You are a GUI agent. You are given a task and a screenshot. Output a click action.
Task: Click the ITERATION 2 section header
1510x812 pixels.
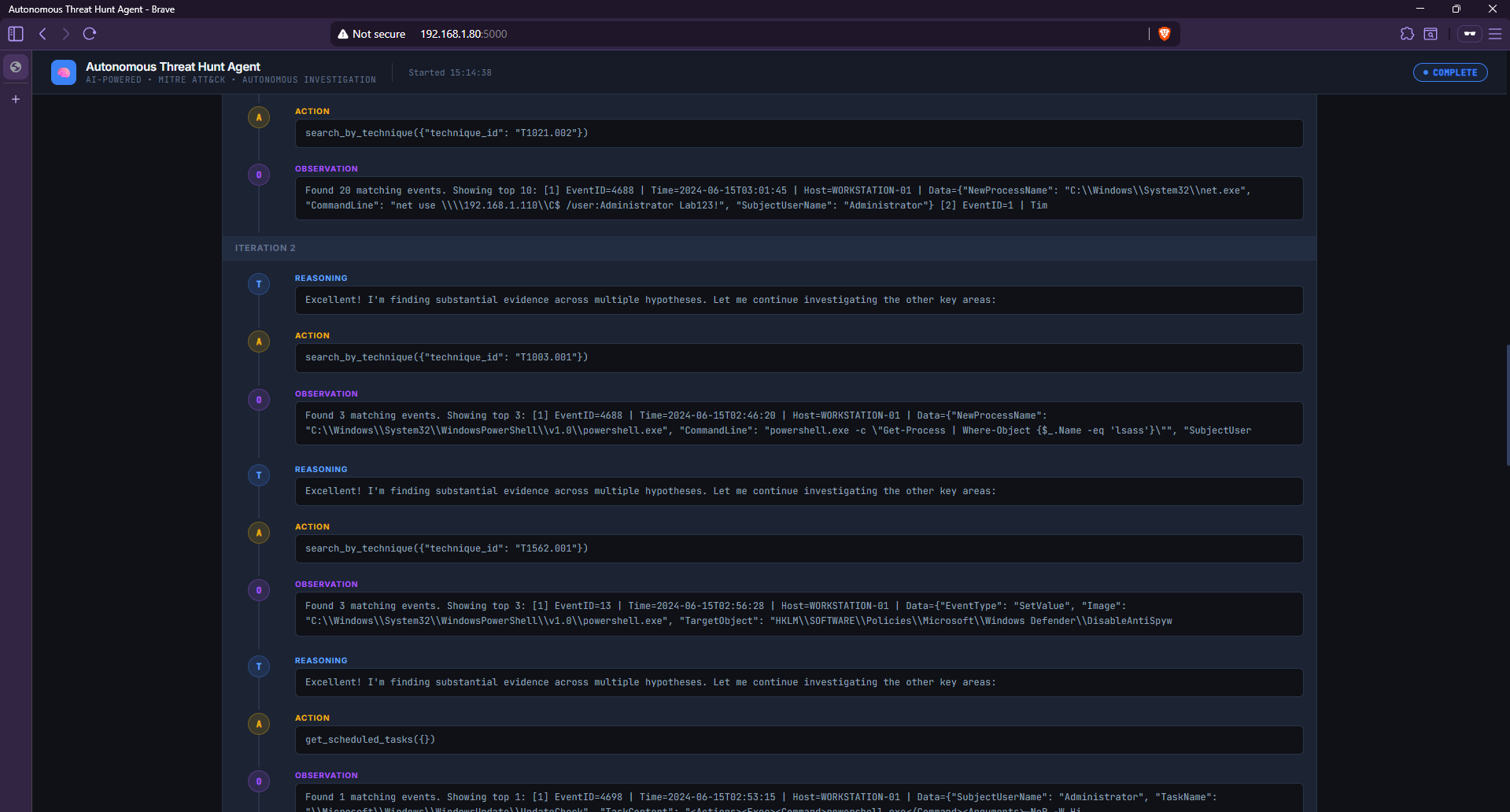point(769,248)
